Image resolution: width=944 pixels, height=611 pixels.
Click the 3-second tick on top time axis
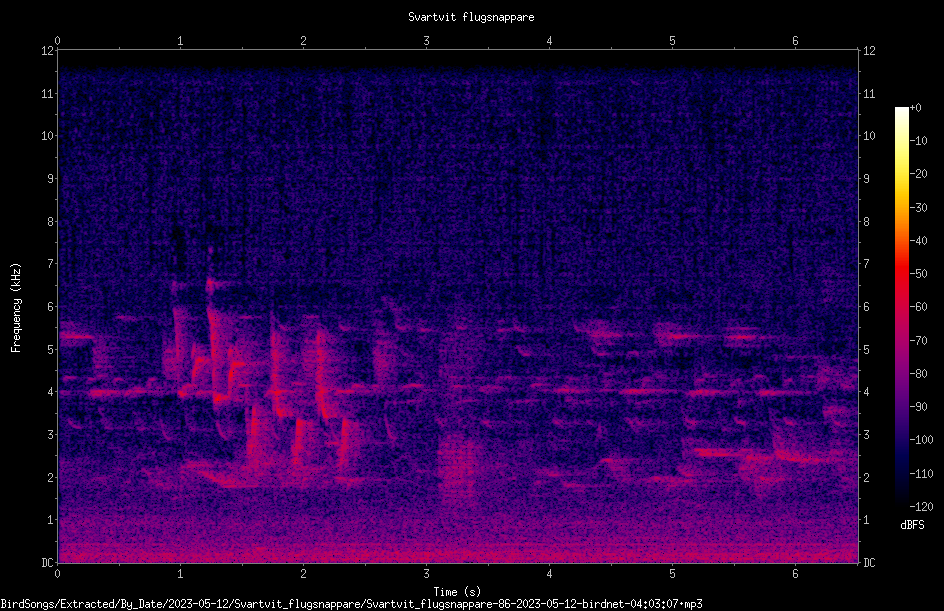point(426,41)
